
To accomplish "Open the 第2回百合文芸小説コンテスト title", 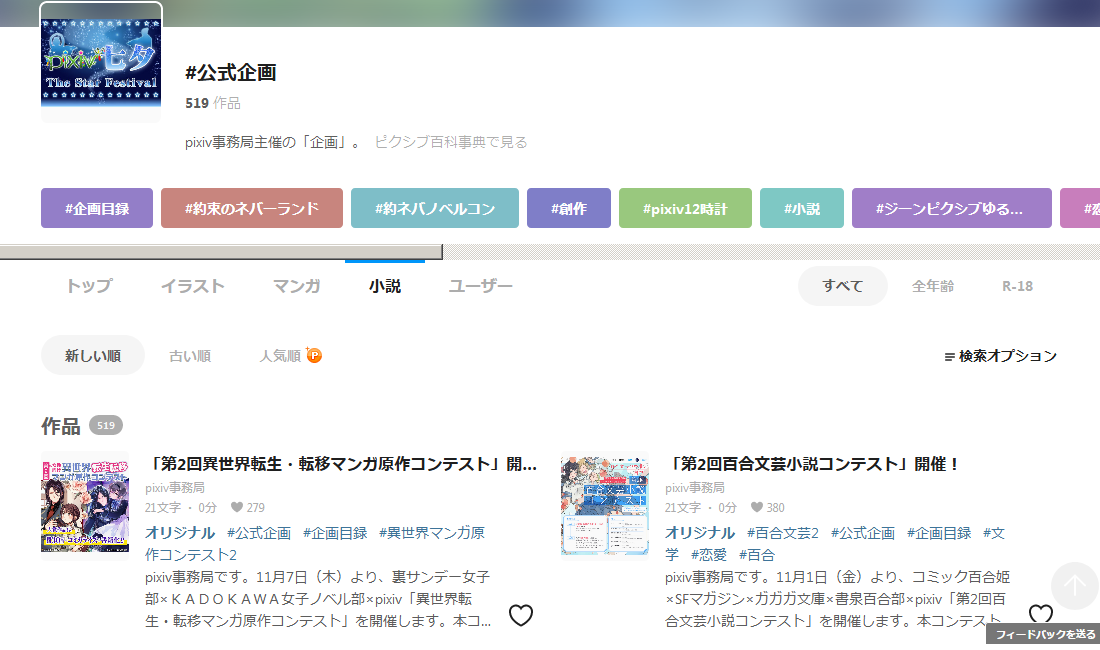I will click(814, 464).
